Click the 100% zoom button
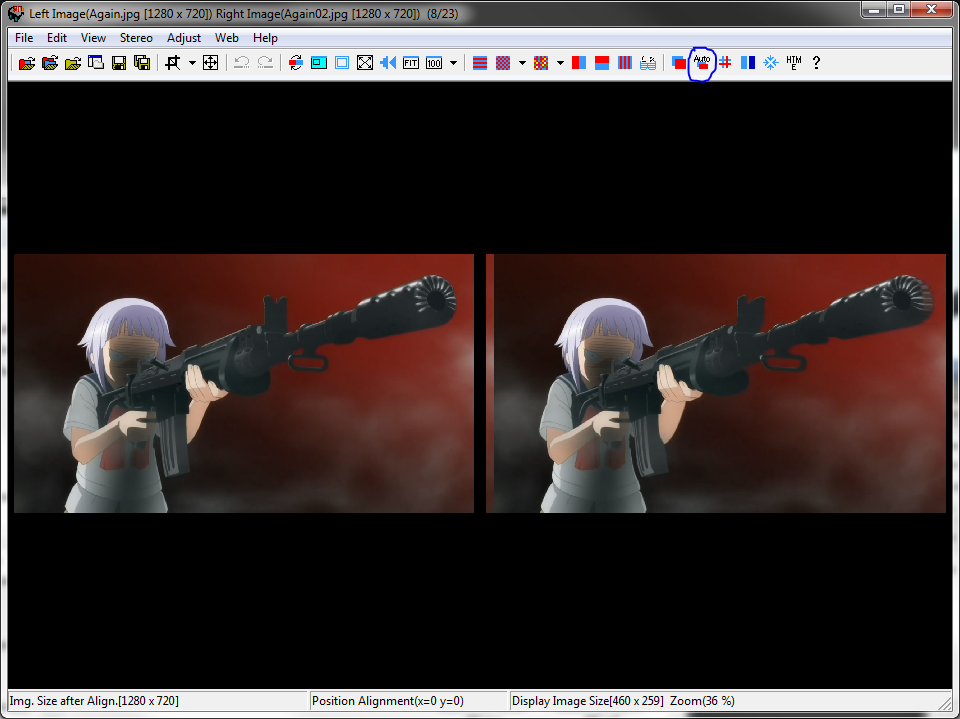 coord(434,63)
